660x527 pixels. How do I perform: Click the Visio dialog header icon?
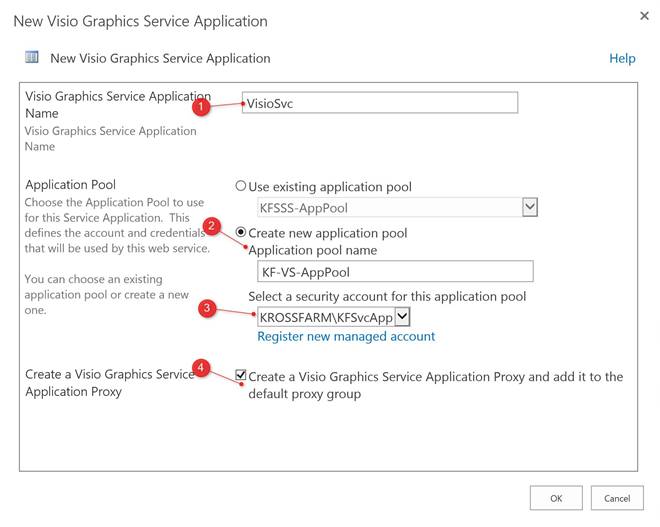pos(32,58)
